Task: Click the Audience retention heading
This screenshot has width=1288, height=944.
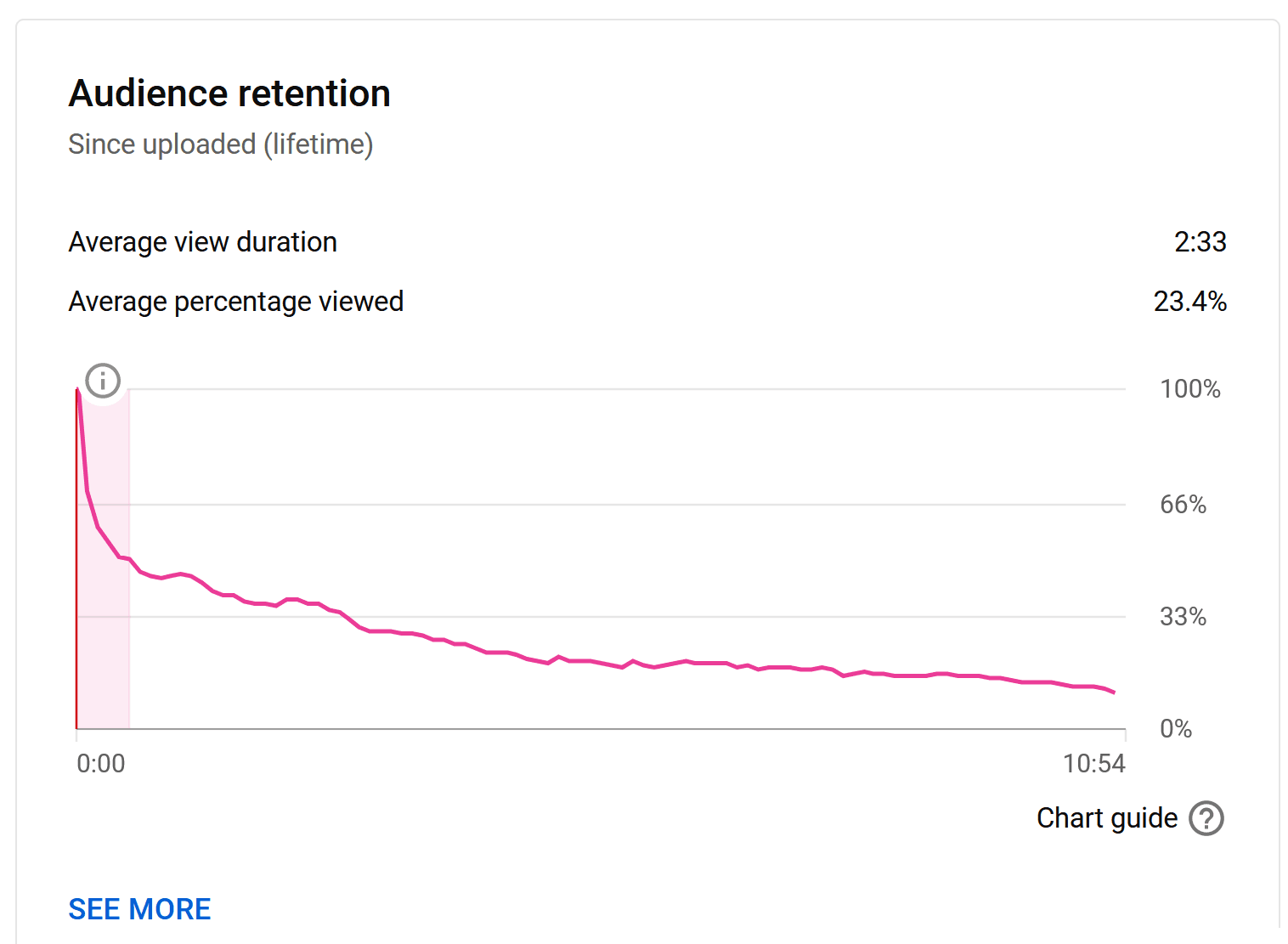Action: coord(229,93)
